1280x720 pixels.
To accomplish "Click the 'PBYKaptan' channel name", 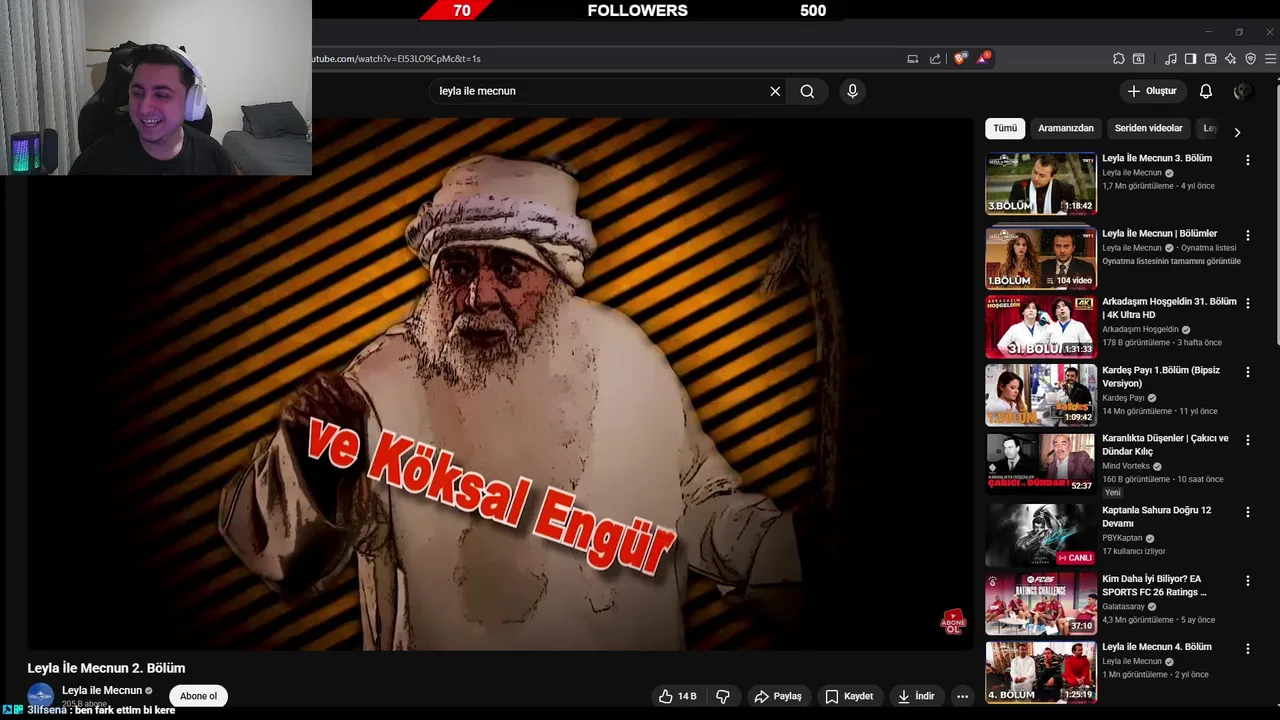I will pyautogui.click(x=1122, y=538).
